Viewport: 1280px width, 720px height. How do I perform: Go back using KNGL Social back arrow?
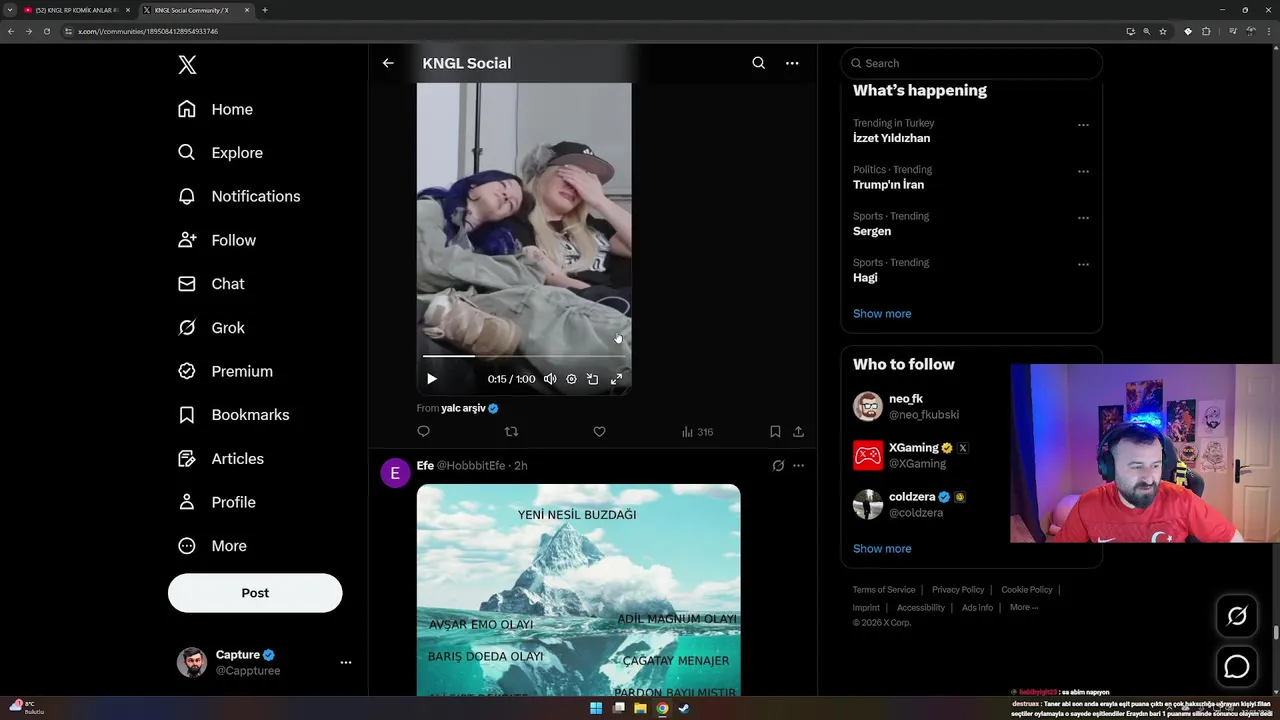coord(388,63)
